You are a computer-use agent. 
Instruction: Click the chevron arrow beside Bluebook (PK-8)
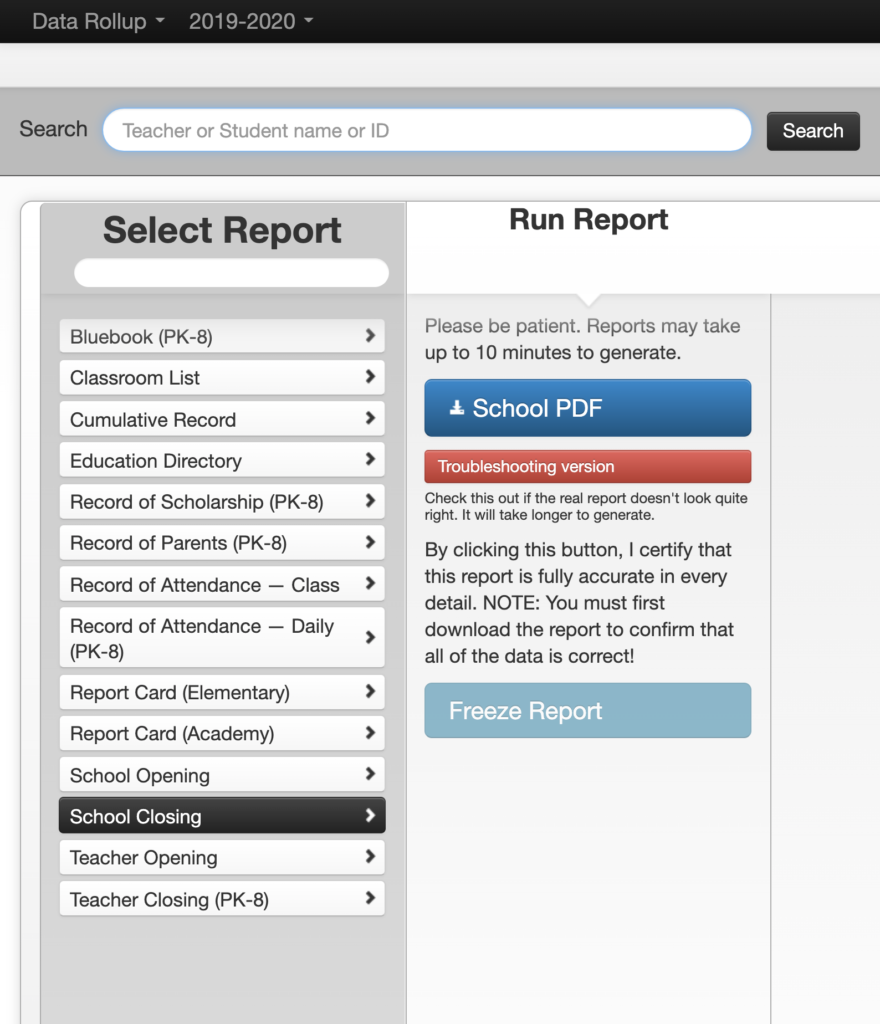pos(370,336)
